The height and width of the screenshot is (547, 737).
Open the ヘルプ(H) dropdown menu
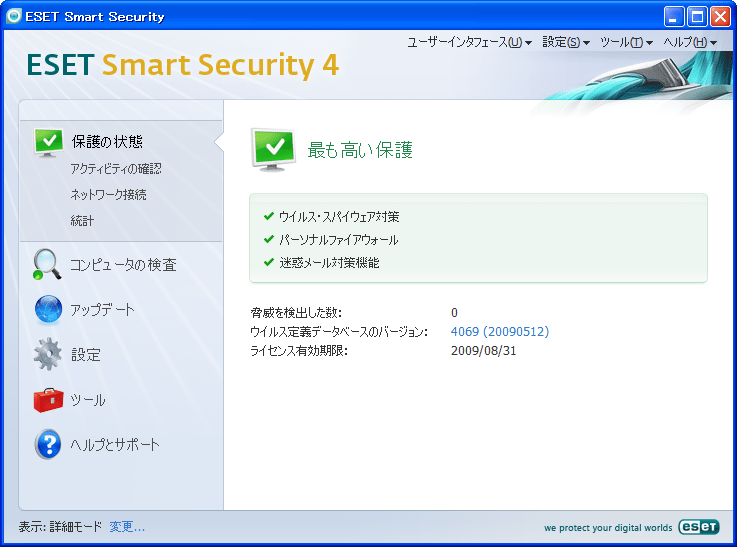click(x=690, y=42)
